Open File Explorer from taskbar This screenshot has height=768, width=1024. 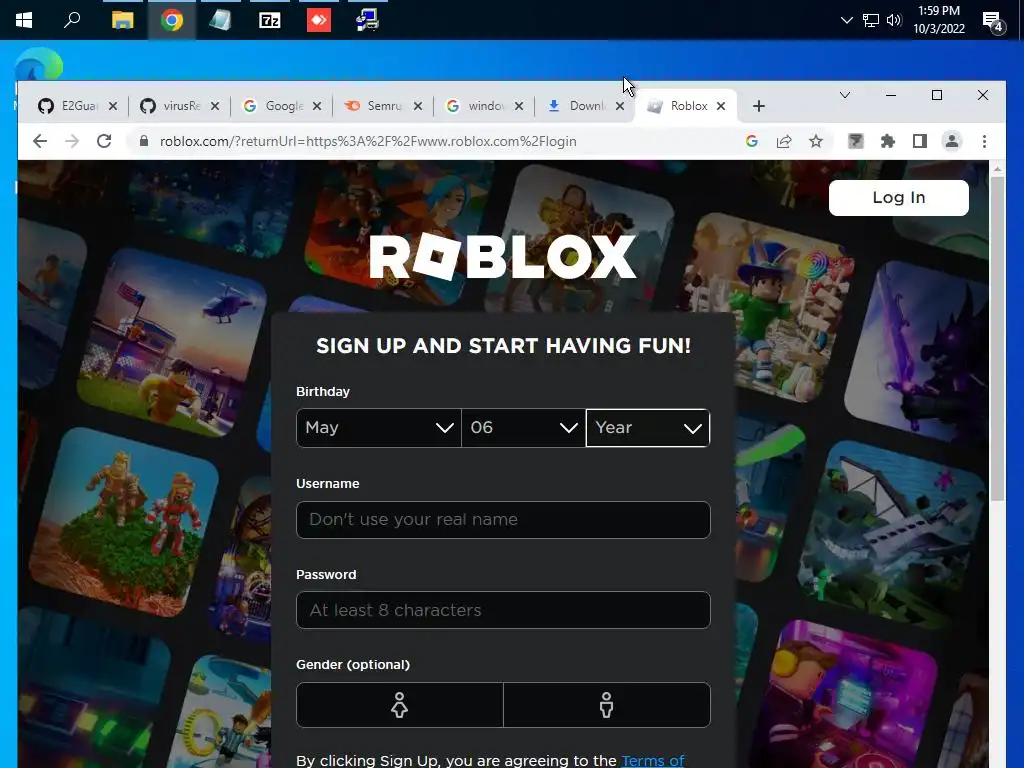[122, 20]
